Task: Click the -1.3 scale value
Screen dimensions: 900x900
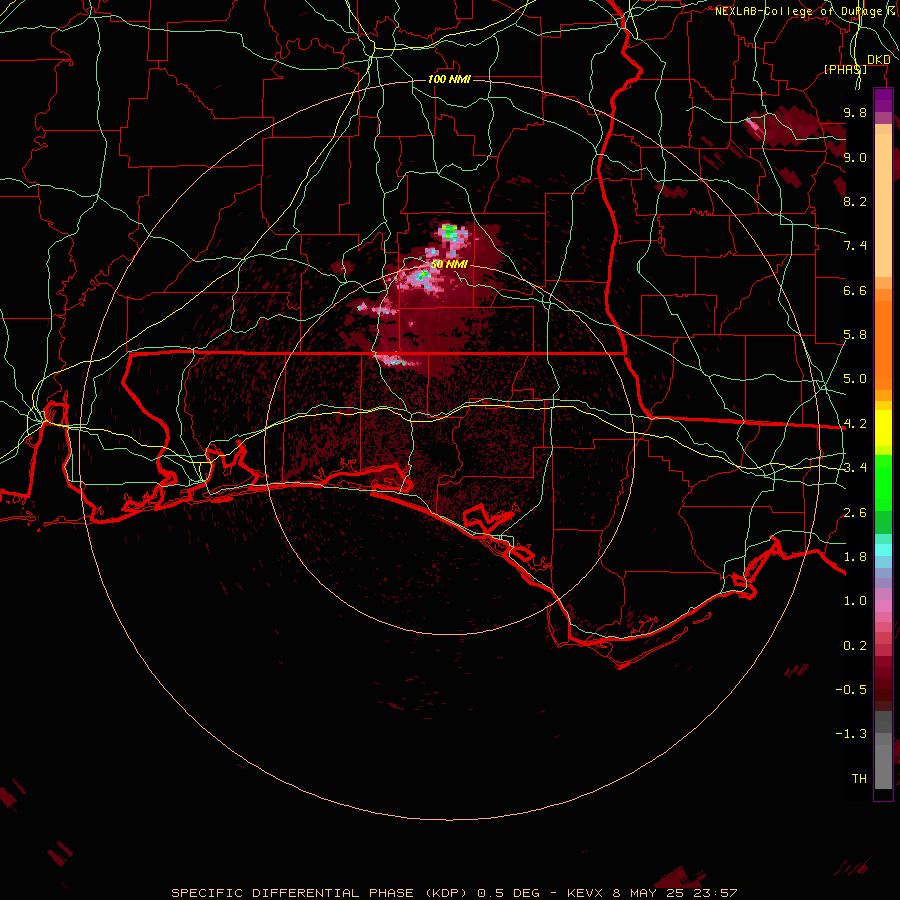Action: pyautogui.click(x=851, y=734)
